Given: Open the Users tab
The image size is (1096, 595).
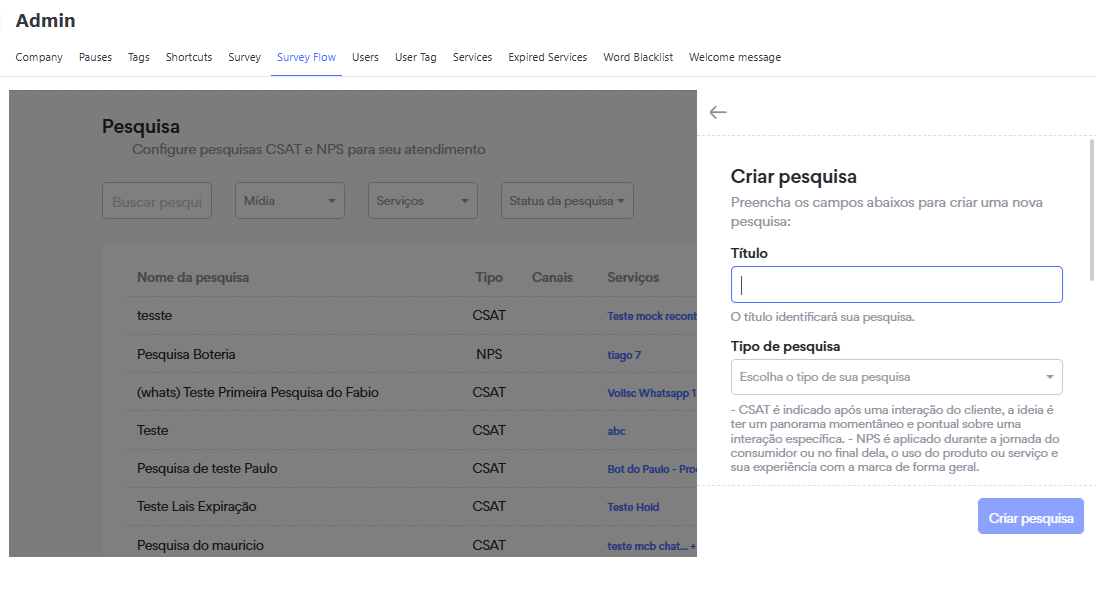Looking at the screenshot, I should [365, 57].
